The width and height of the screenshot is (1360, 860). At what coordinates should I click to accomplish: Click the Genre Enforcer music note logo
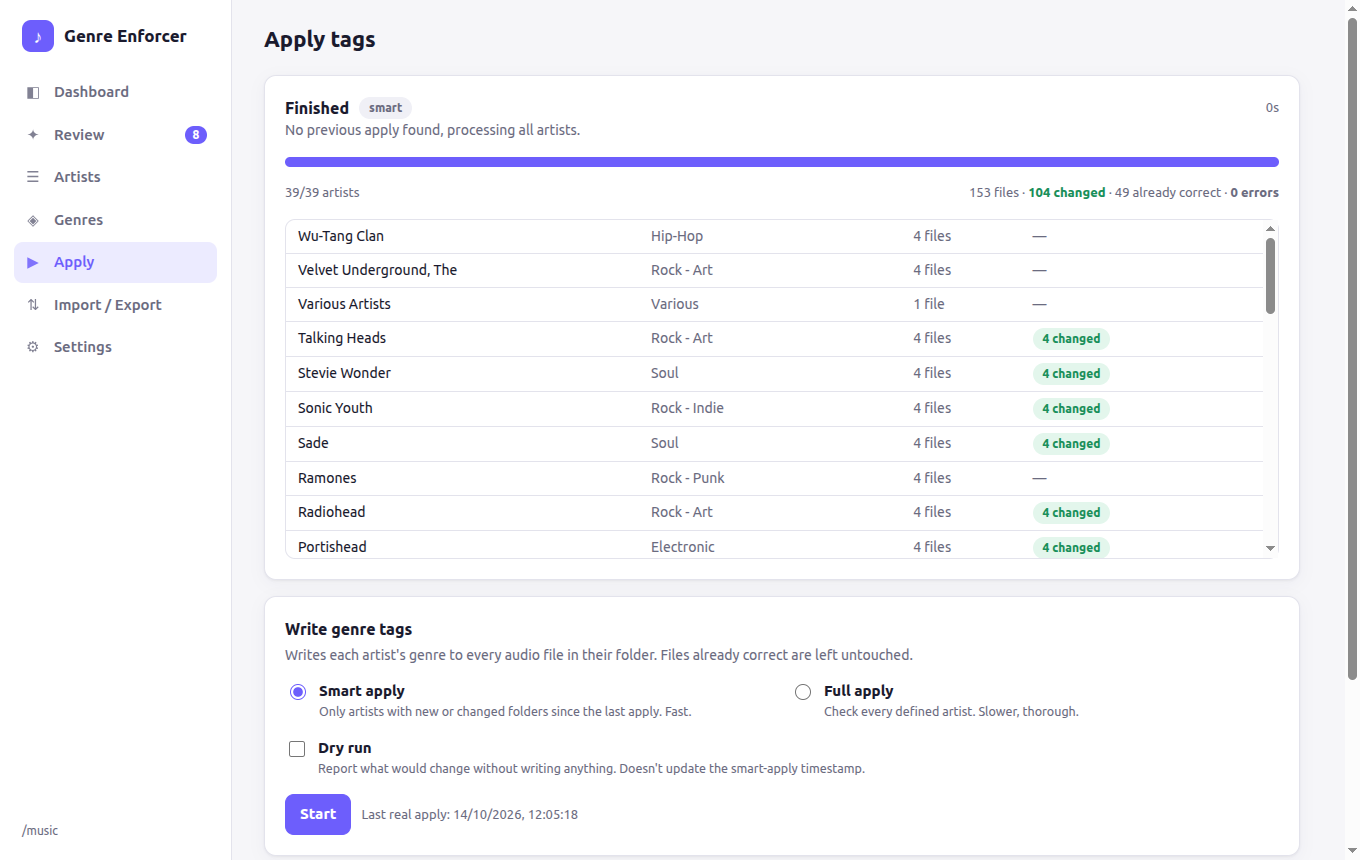(38, 36)
